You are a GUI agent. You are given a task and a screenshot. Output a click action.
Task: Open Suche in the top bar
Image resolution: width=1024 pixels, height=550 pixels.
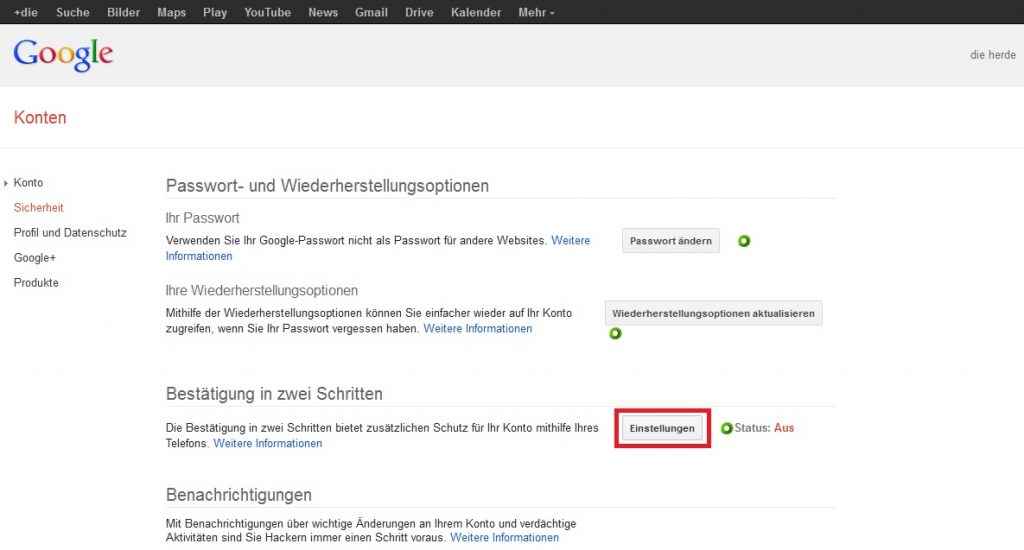tap(72, 12)
